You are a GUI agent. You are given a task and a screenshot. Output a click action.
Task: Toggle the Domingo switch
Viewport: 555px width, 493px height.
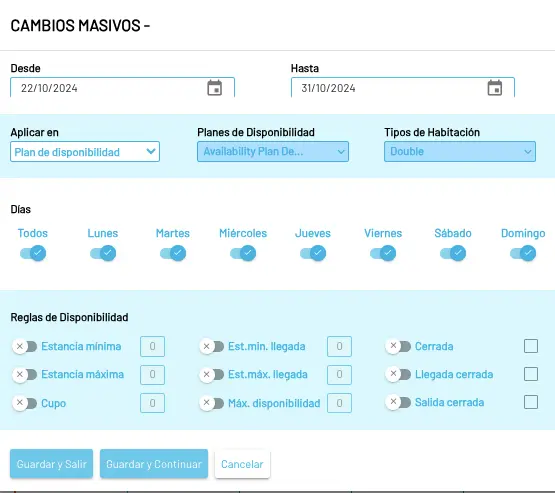click(x=523, y=253)
